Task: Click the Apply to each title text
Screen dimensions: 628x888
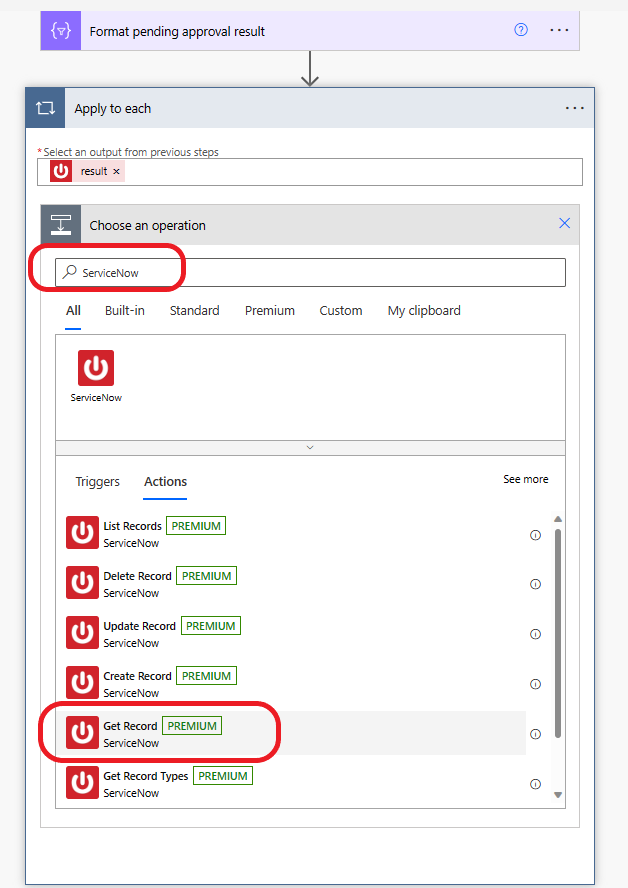Action: (113, 108)
